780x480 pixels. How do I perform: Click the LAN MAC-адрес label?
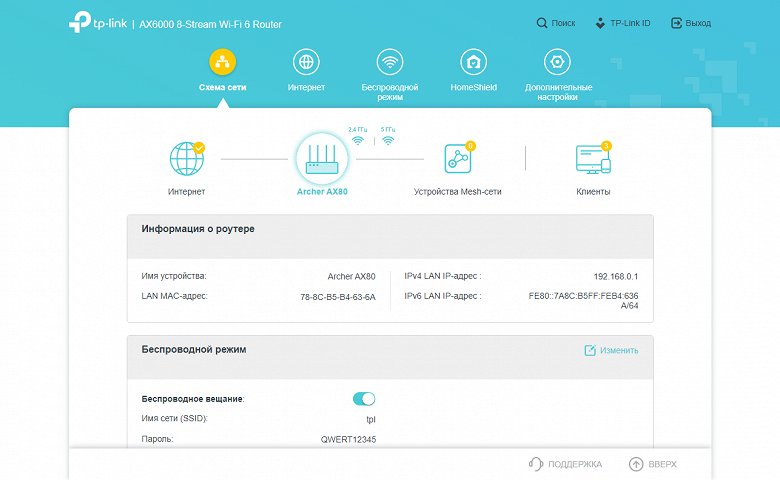tap(175, 296)
